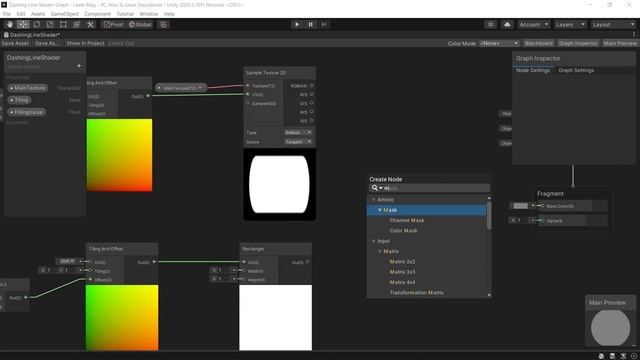Open the Collab services sun icon
640x360 pixels.
491,24
